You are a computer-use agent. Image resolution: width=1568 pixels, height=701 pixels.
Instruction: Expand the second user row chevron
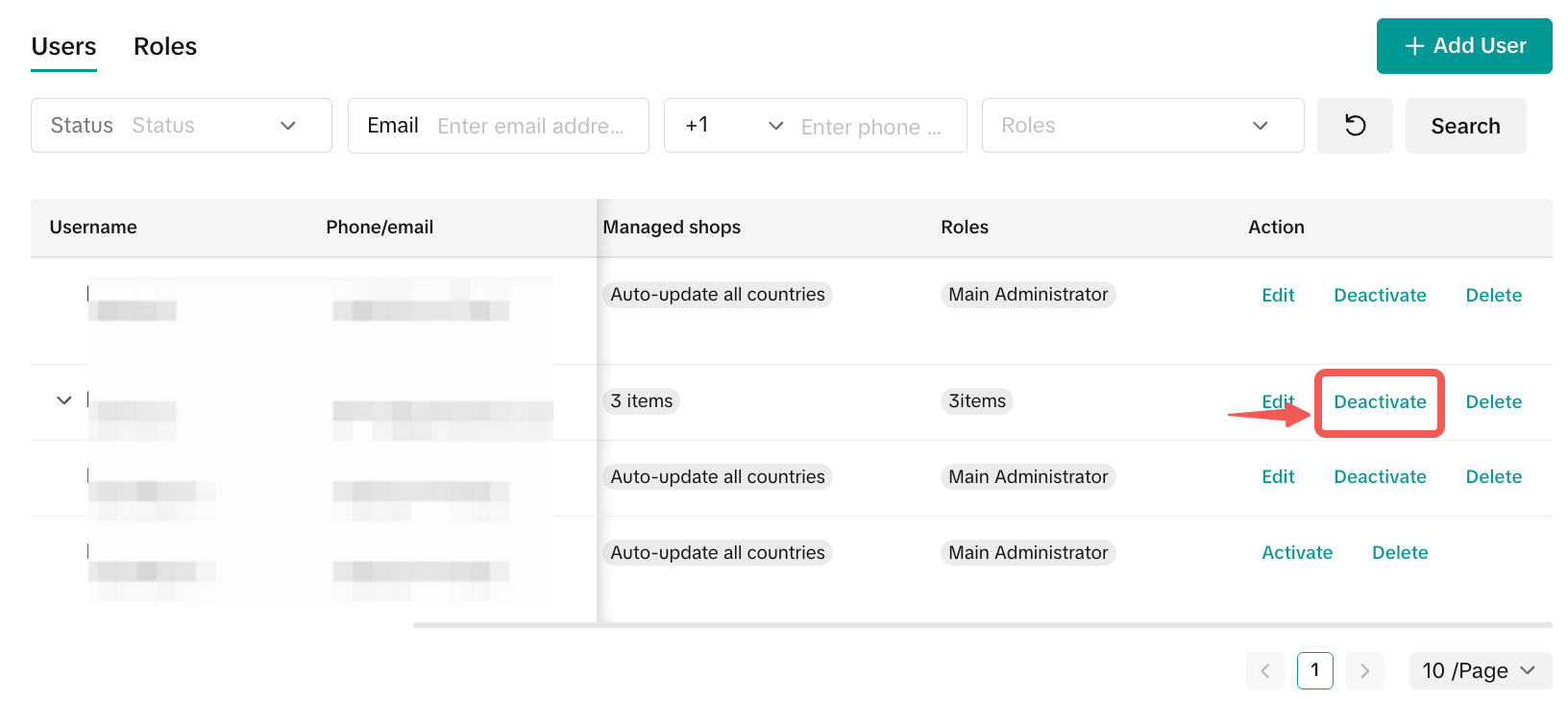[64, 400]
